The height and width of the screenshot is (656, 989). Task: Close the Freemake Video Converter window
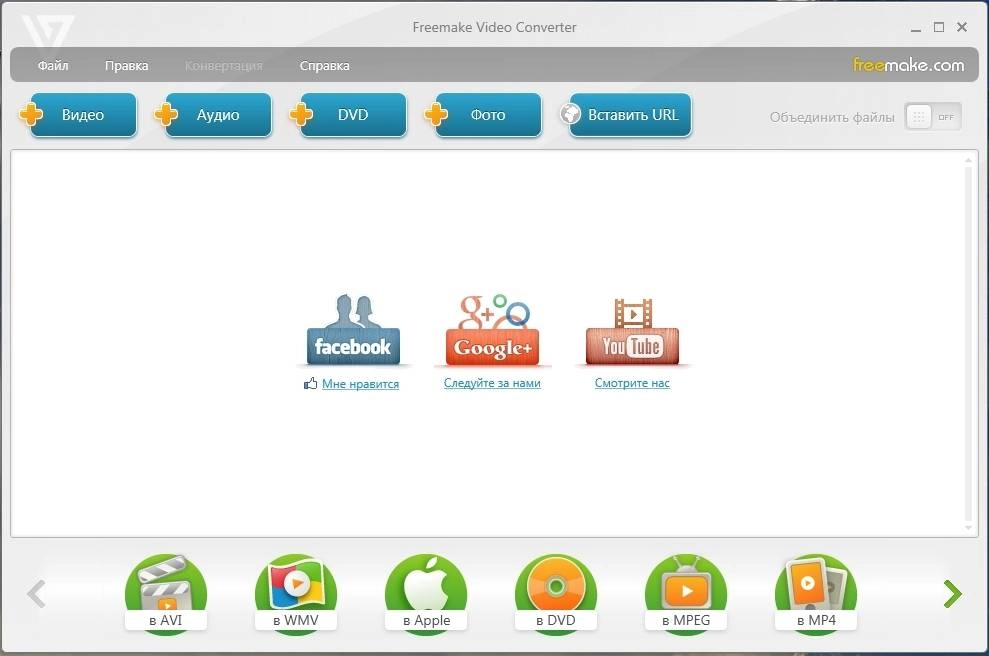pyautogui.click(x=962, y=27)
